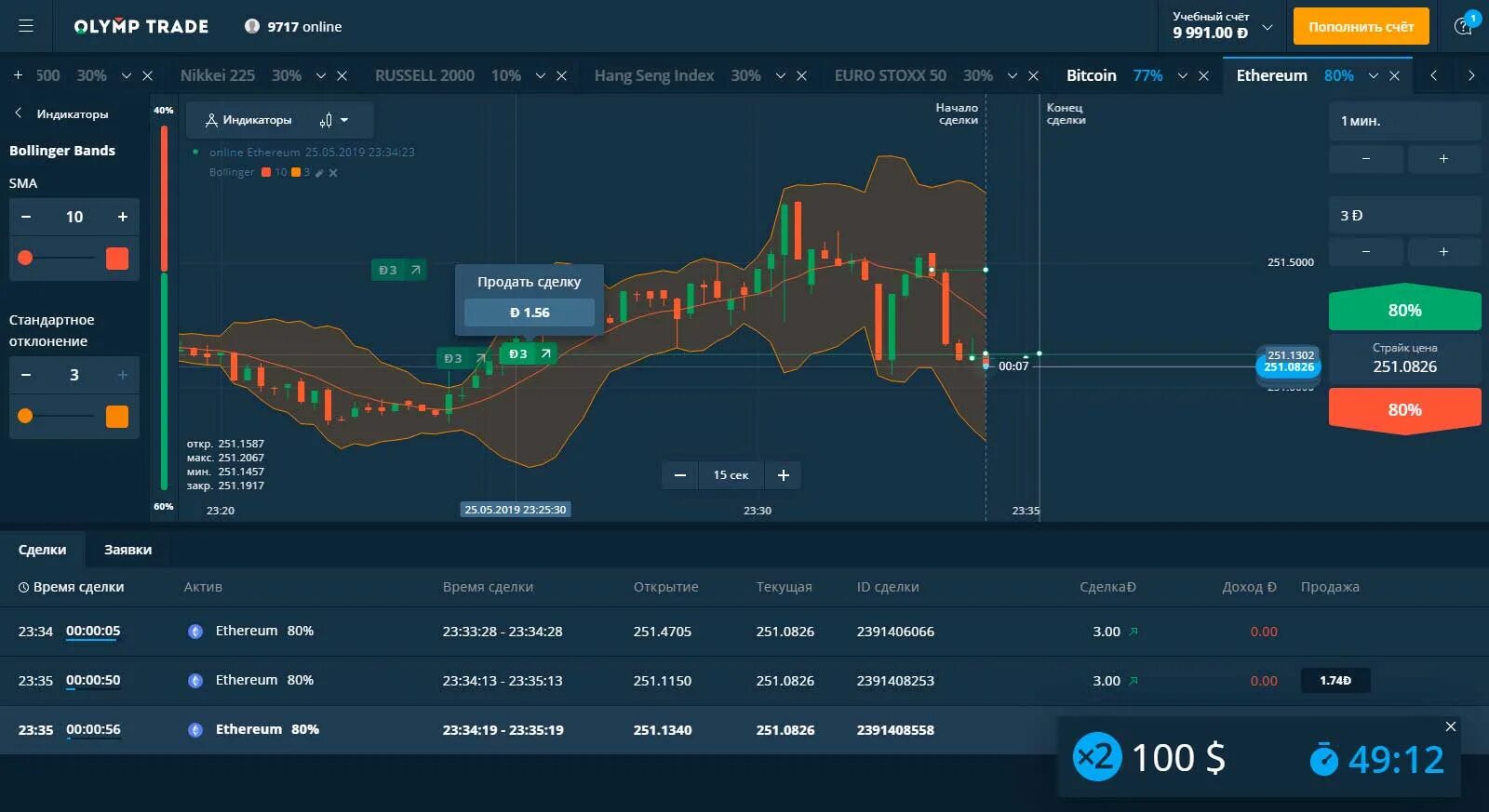This screenshot has height=812, width=1489.
Task: Open the chart type candlestick dropdown
Action: point(333,120)
